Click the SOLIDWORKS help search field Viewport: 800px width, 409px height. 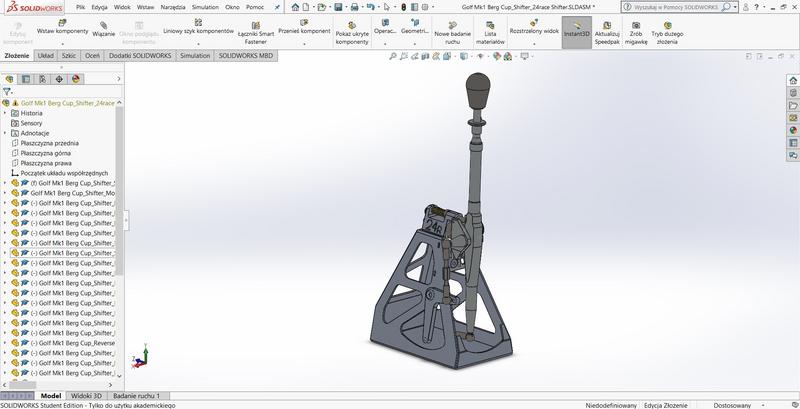[676, 7]
